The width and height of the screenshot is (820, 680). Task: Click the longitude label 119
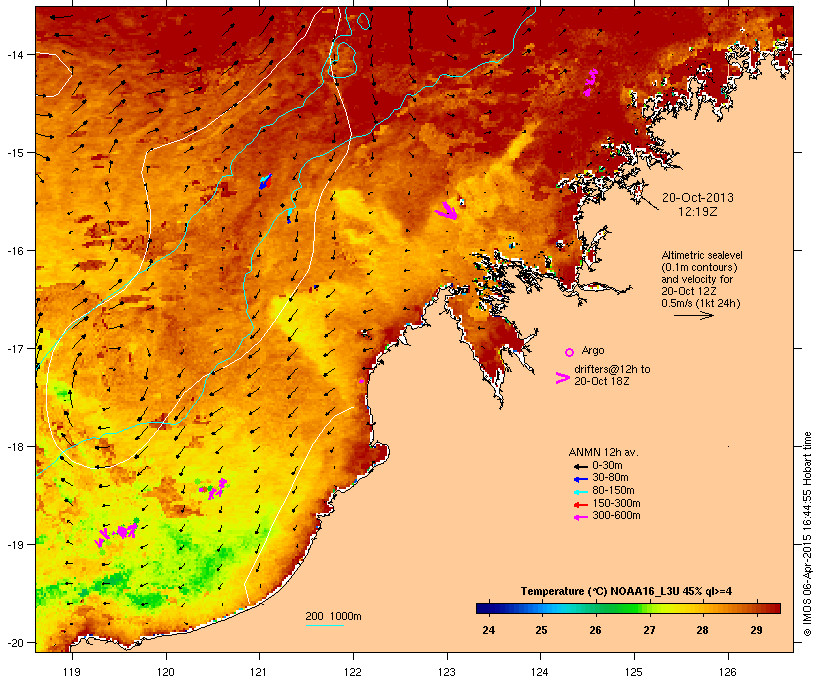[72, 672]
